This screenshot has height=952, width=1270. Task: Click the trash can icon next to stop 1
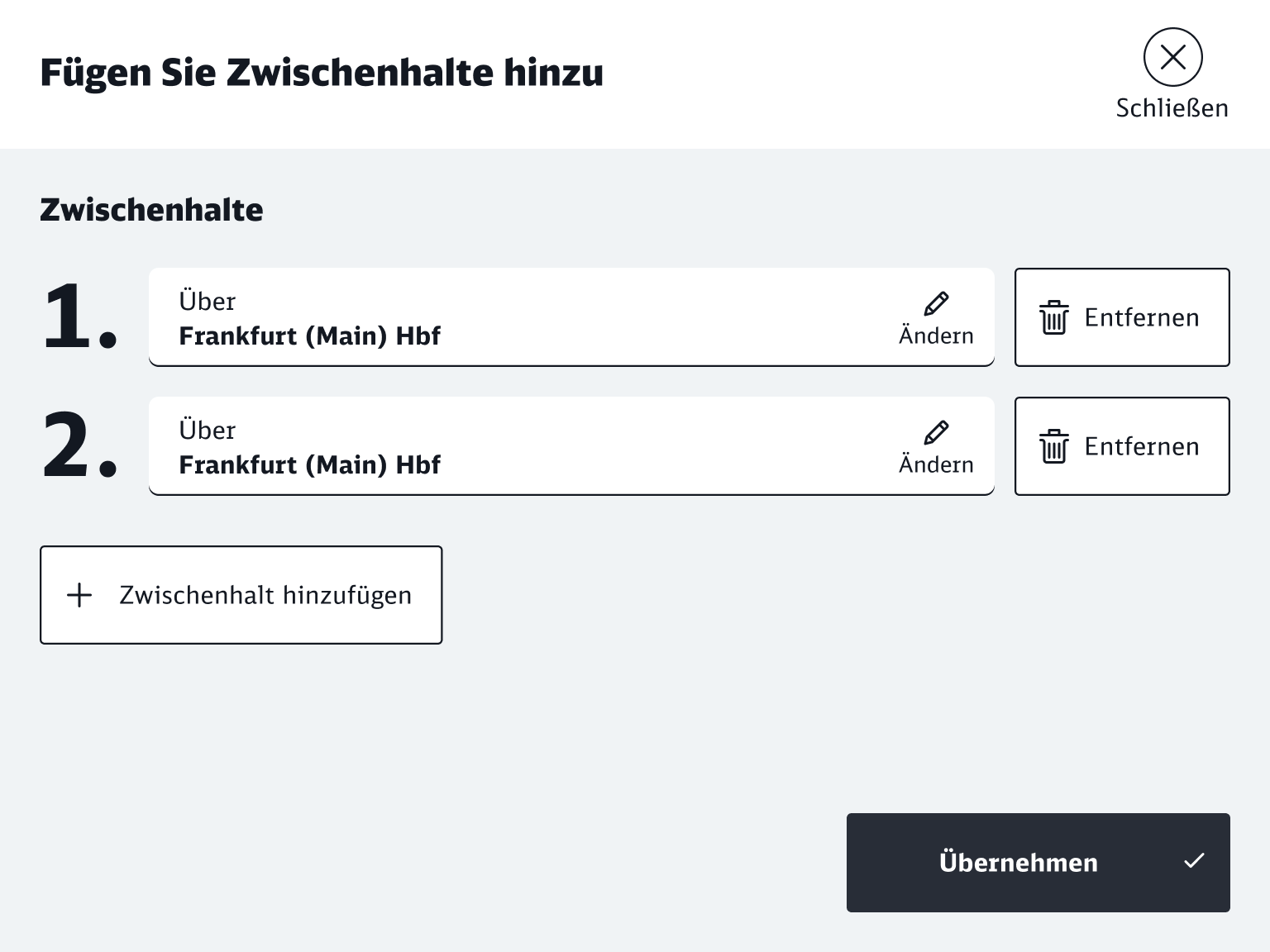pyautogui.click(x=1053, y=317)
